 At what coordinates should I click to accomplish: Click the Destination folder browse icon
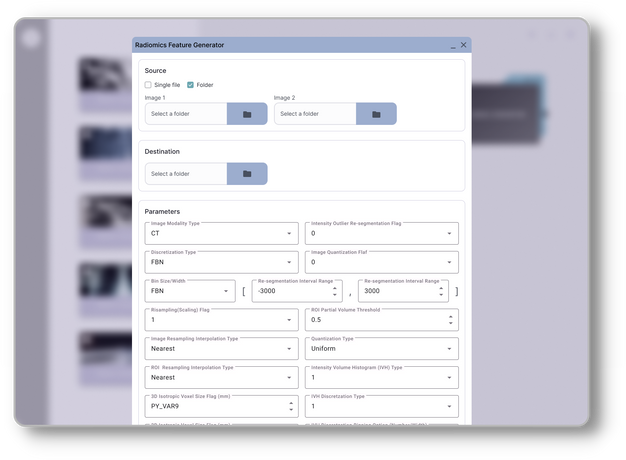(247, 174)
